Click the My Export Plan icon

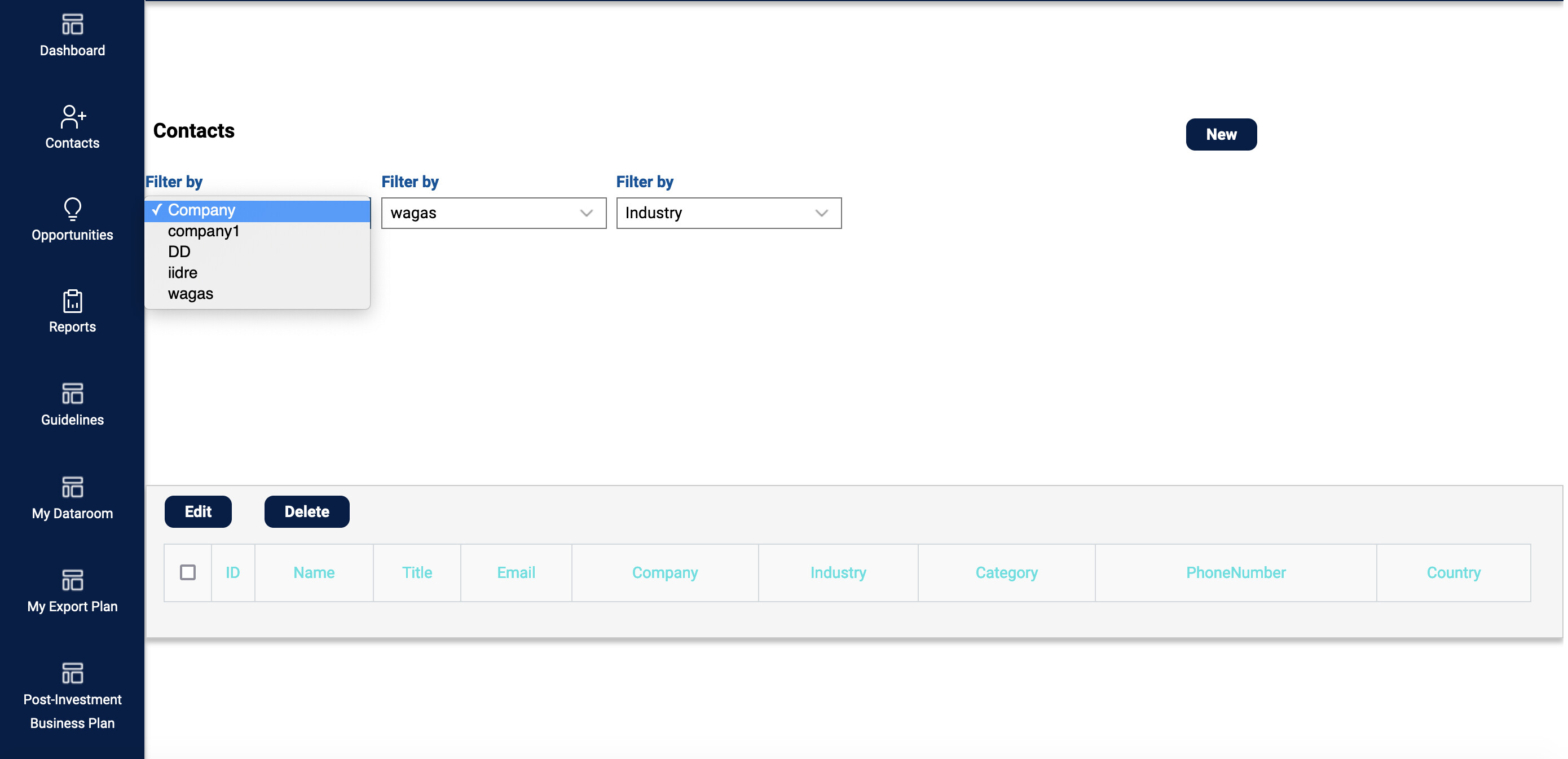pos(72,580)
